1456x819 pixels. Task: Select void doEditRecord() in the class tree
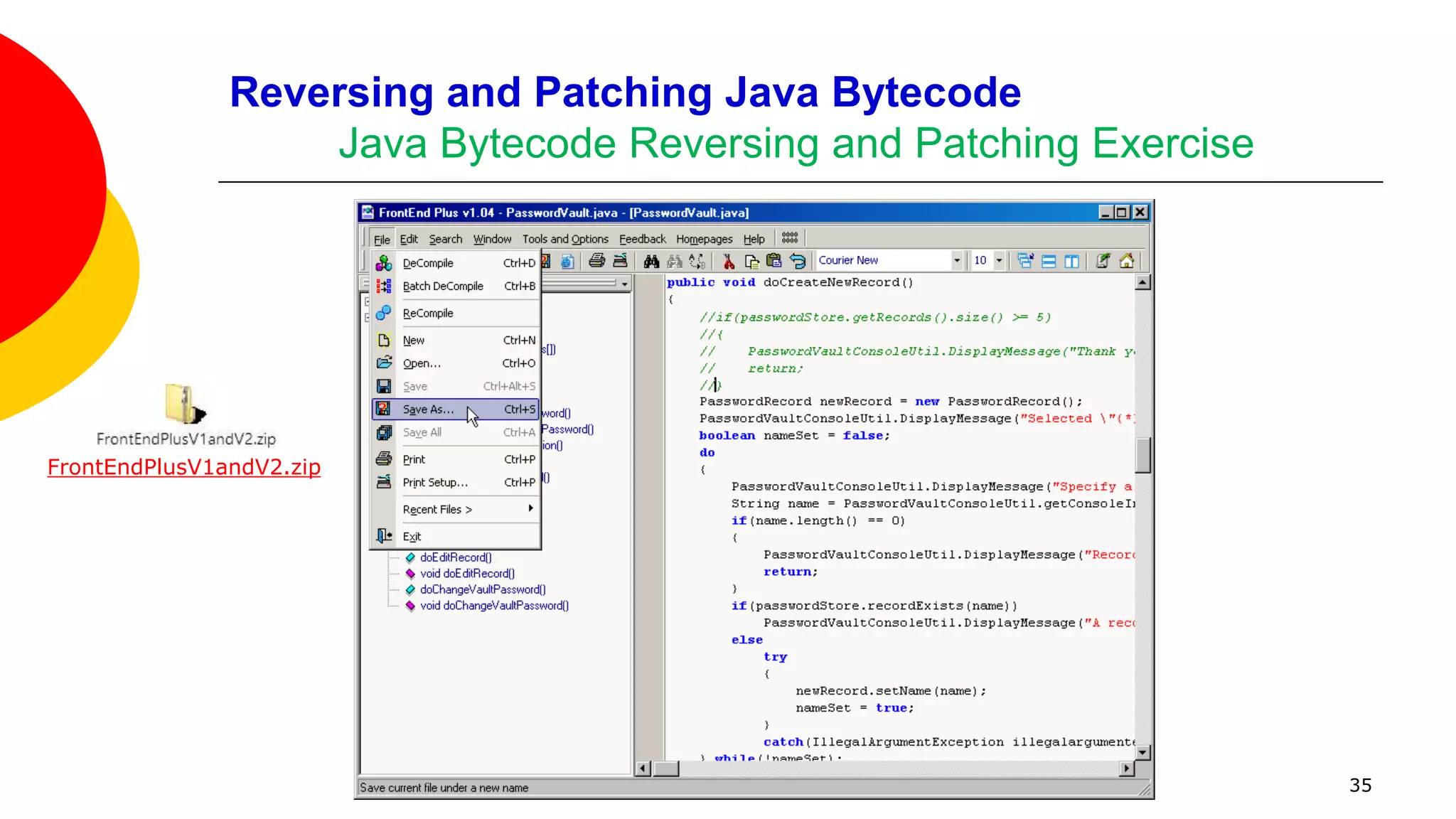[x=467, y=574]
